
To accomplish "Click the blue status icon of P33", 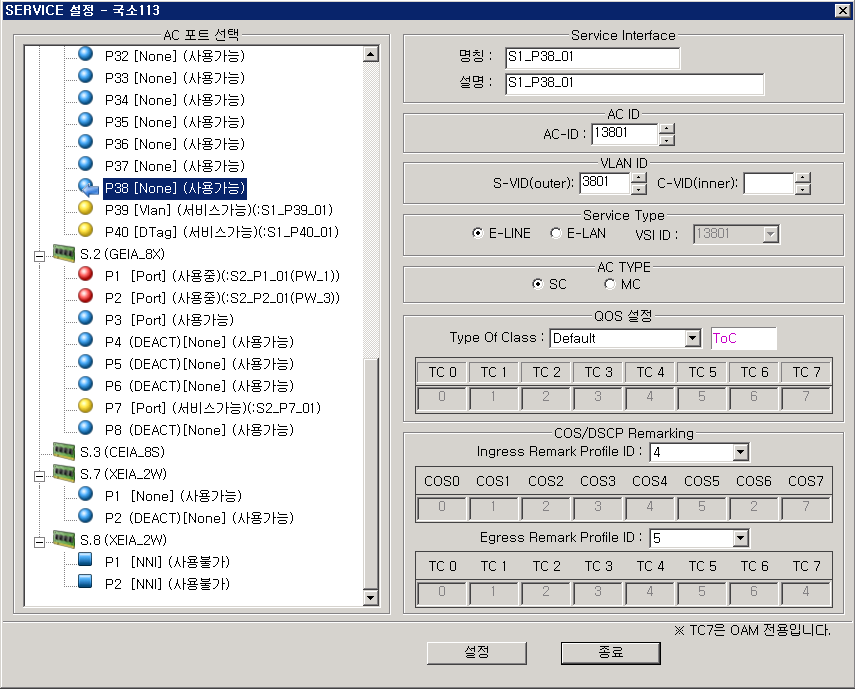I will [86, 75].
